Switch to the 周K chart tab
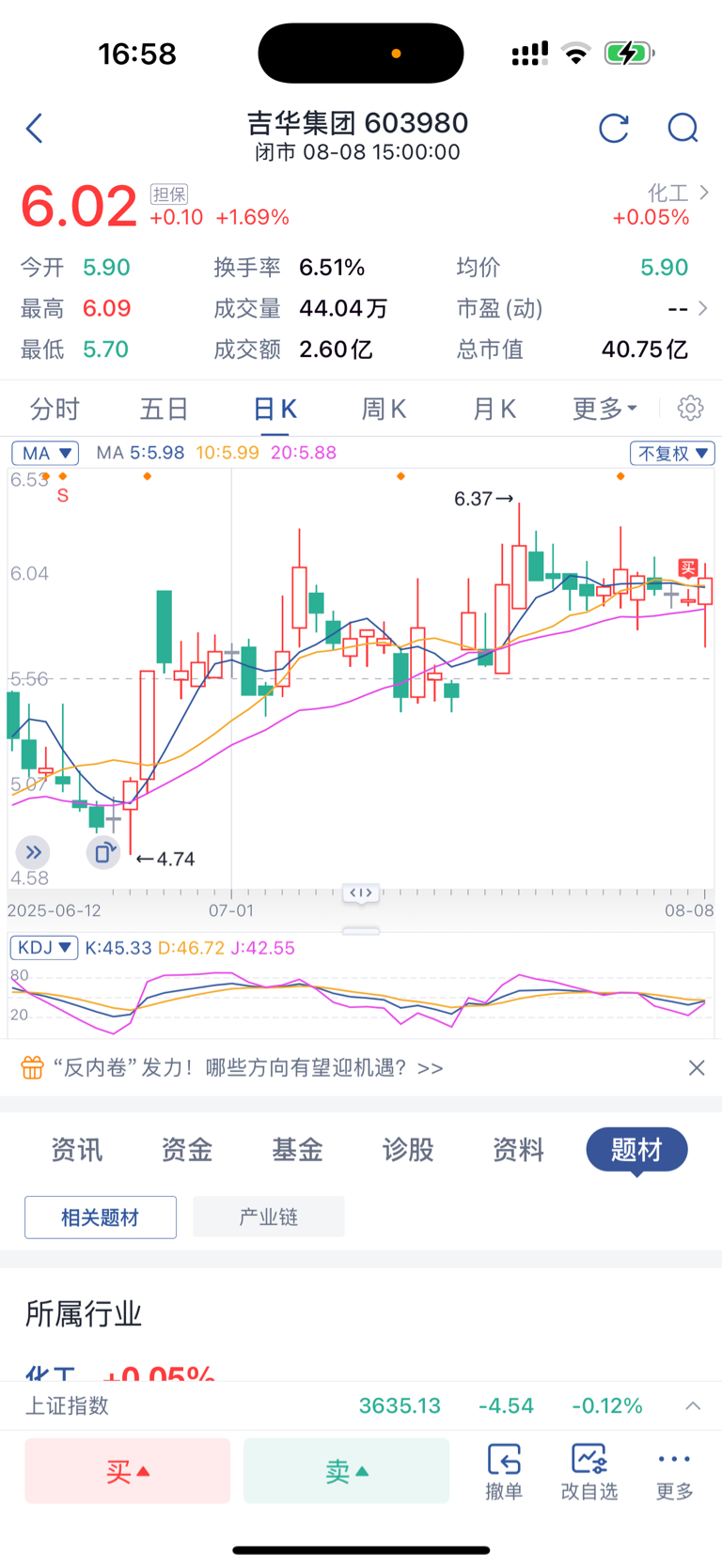The height and width of the screenshot is (1568, 722). (x=384, y=409)
